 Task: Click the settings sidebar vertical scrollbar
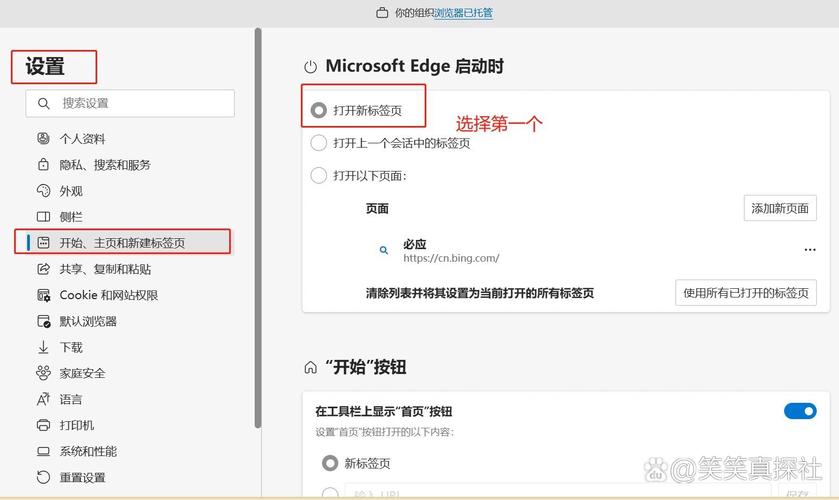tap(258, 228)
